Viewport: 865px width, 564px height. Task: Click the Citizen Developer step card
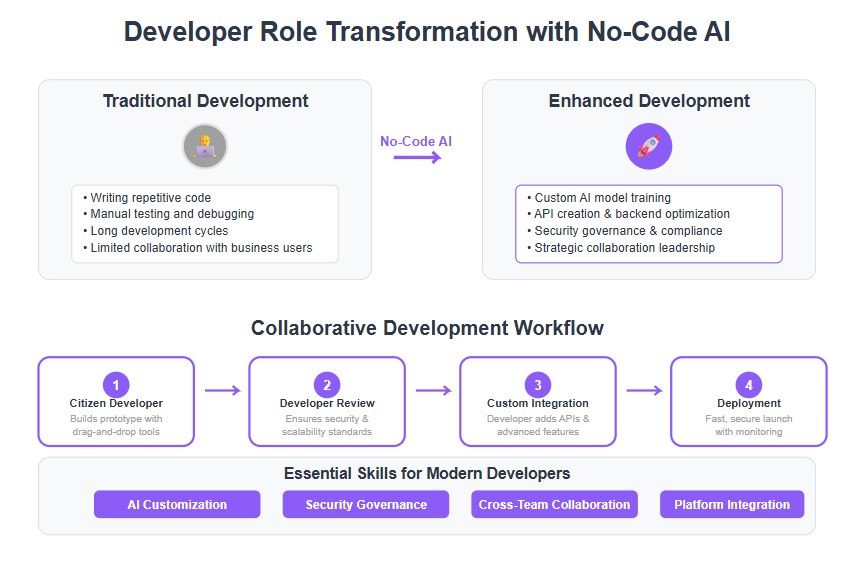116,401
